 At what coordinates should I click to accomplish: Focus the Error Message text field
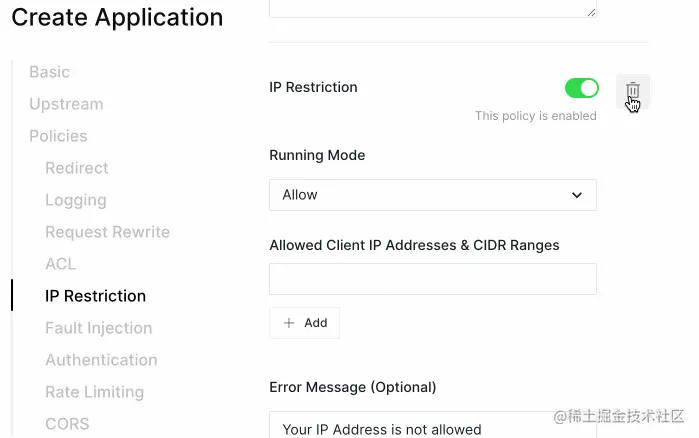[432, 428]
